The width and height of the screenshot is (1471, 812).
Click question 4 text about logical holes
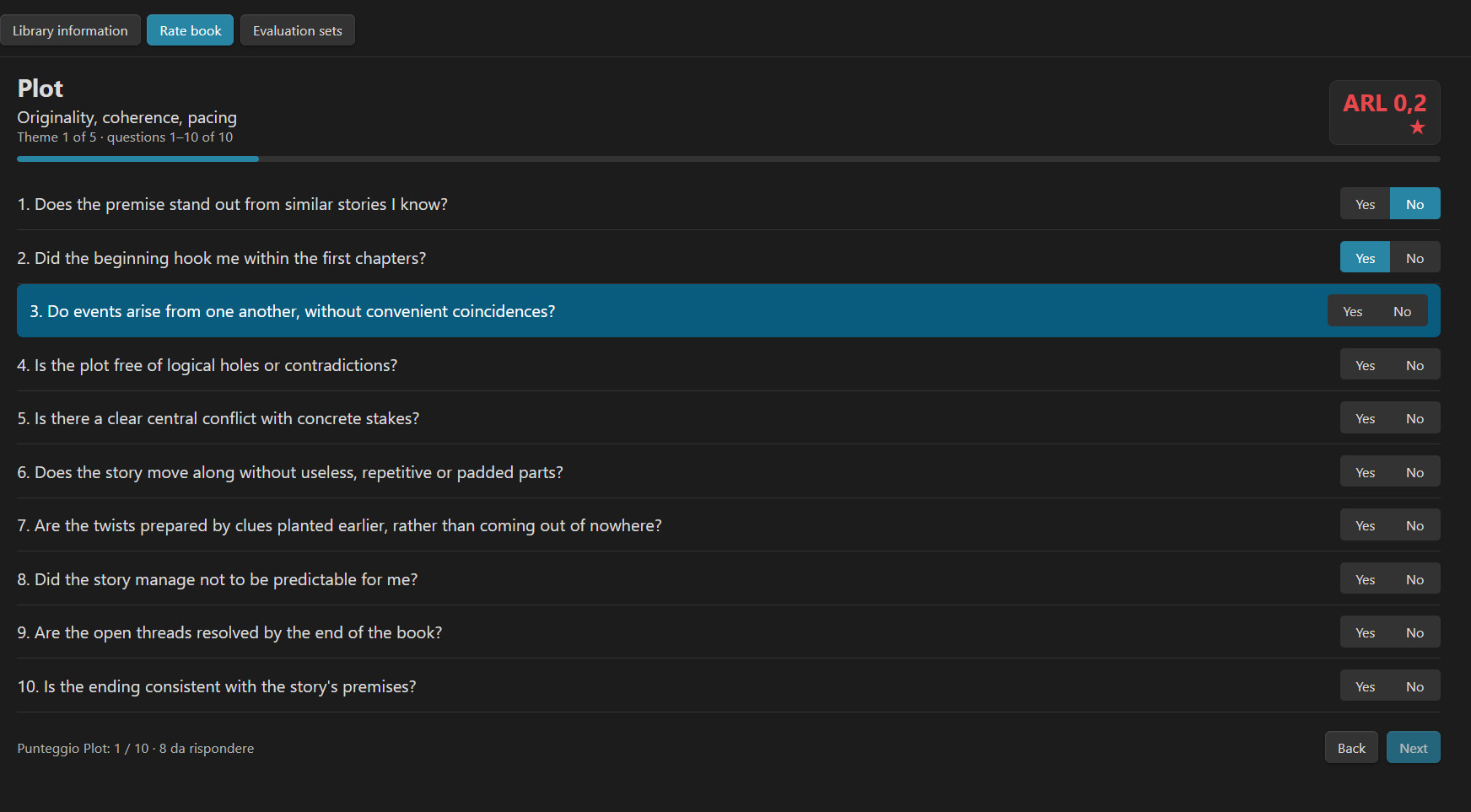207,365
